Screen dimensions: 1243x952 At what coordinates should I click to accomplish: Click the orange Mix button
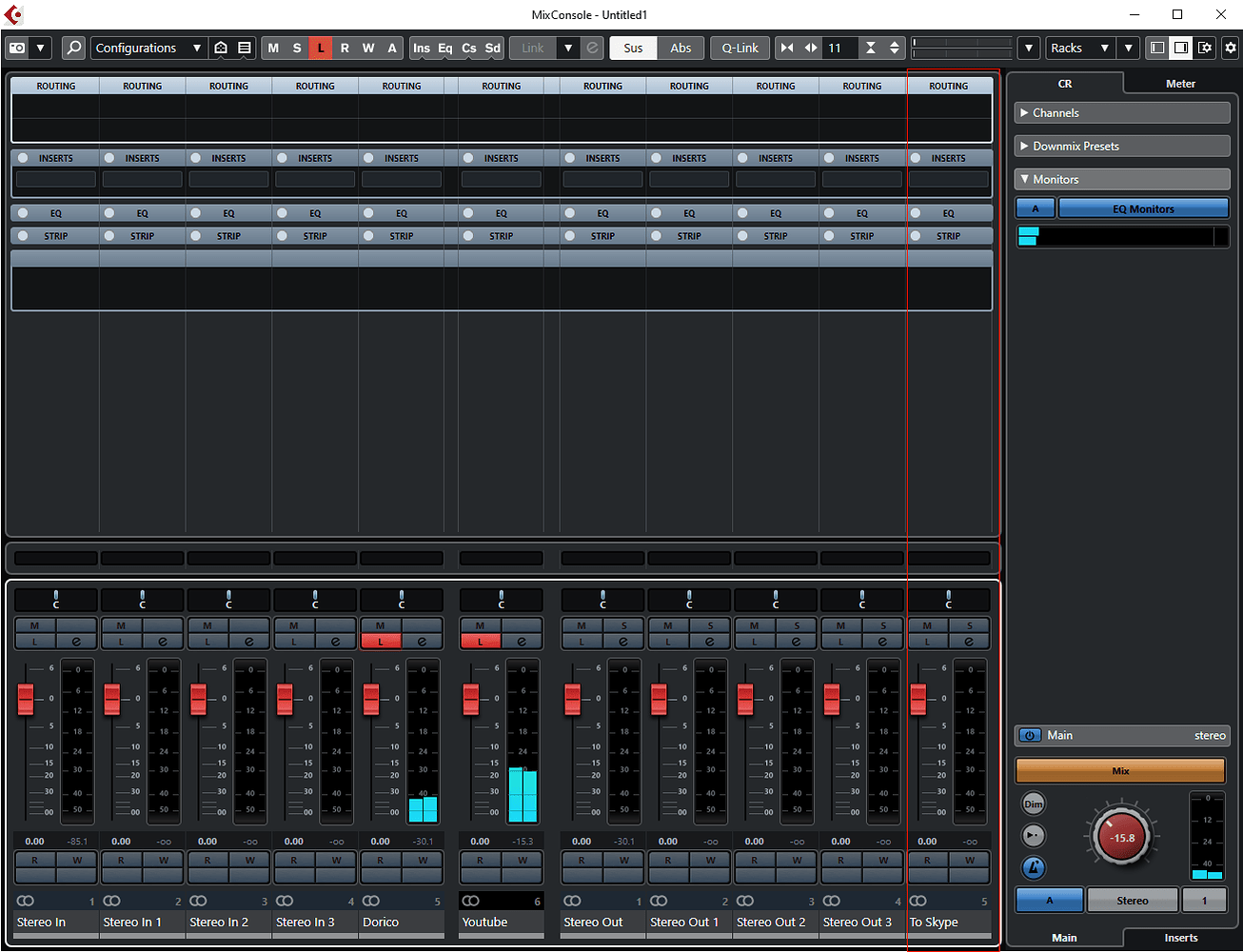click(x=1120, y=771)
